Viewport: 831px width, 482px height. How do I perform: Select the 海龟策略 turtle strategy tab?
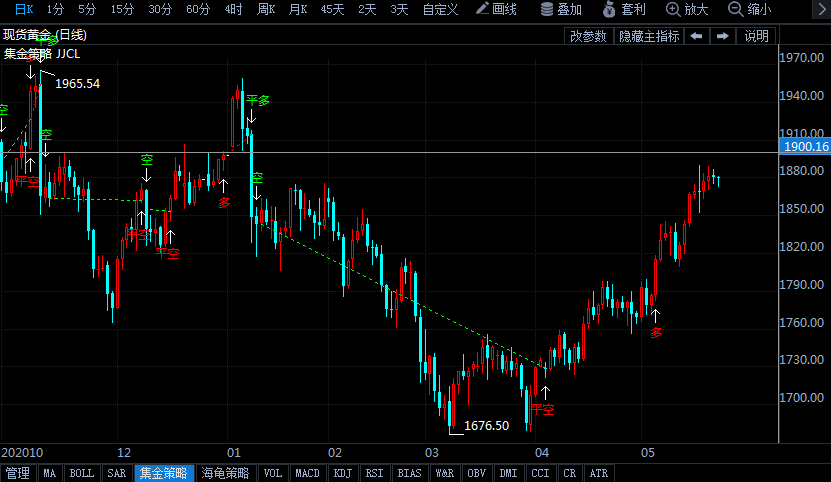pos(225,473)
